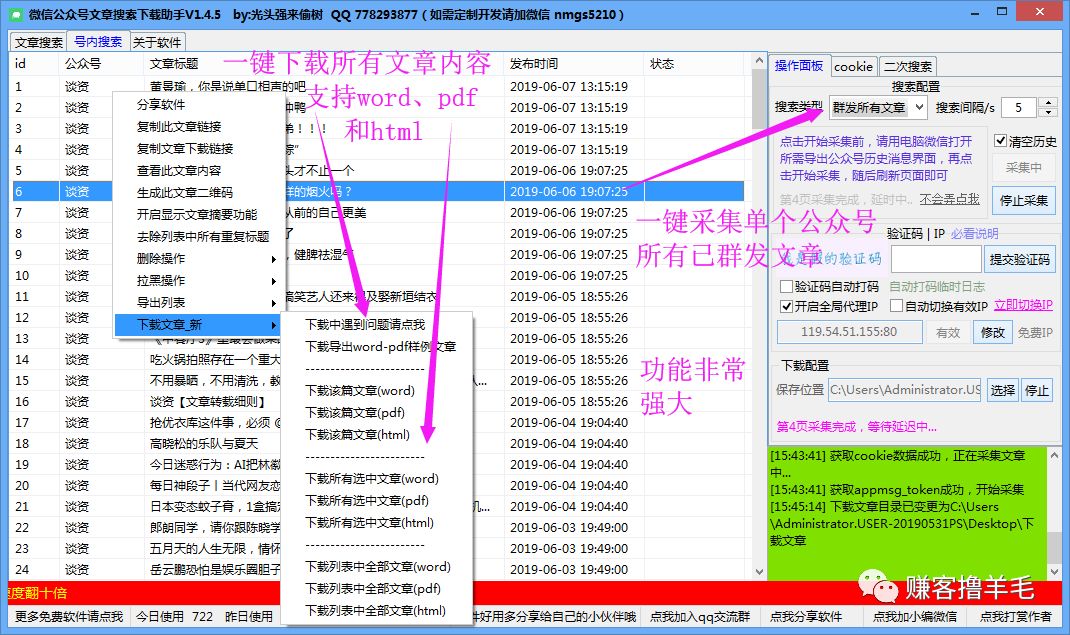
Task: Choose 下载该篇文章(html)
Action: click(377, 434)
